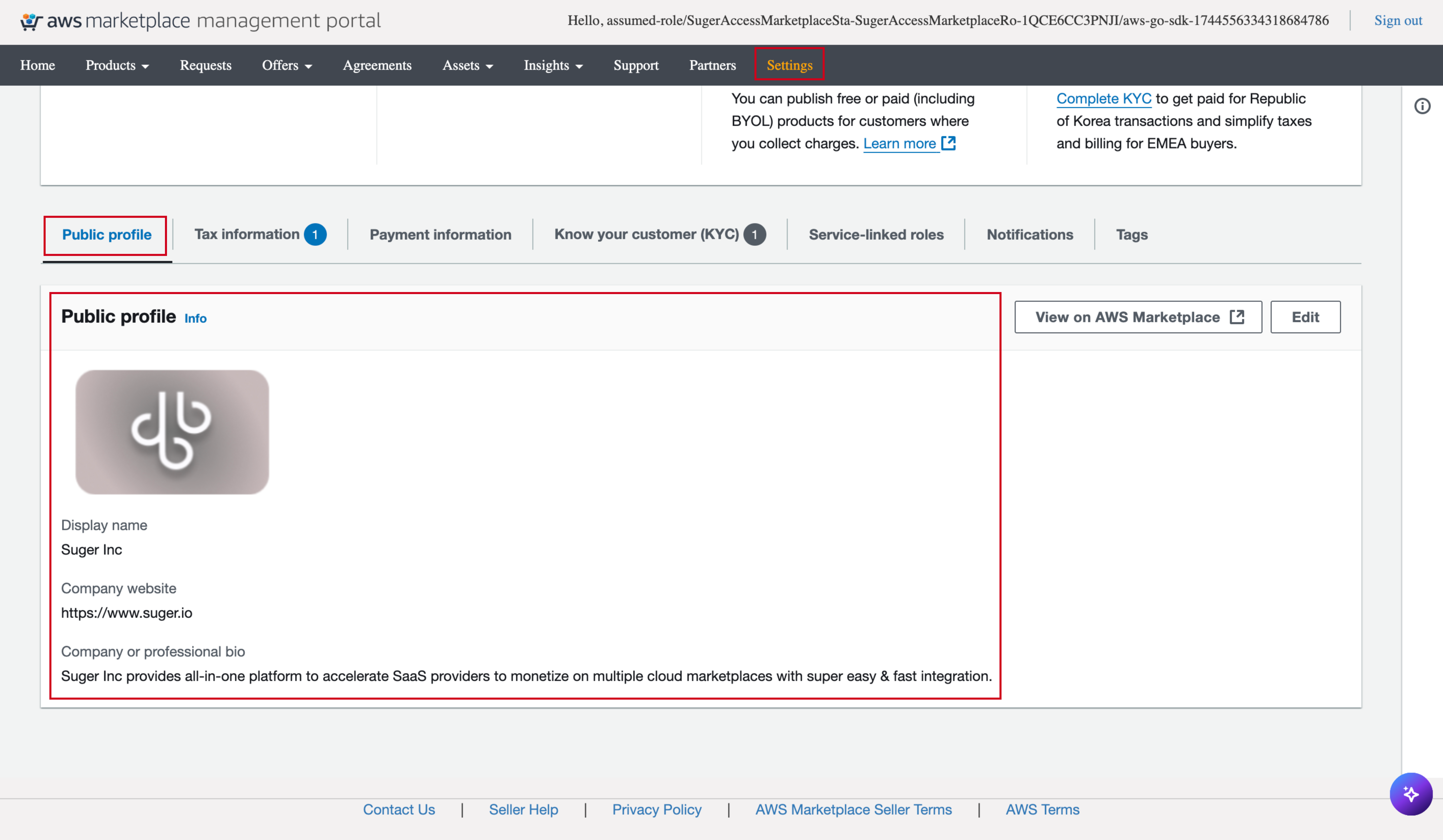Open the Info link beside Public profile
The height and width of the screenshot is (840, 1443).
(x=195, y=318)
